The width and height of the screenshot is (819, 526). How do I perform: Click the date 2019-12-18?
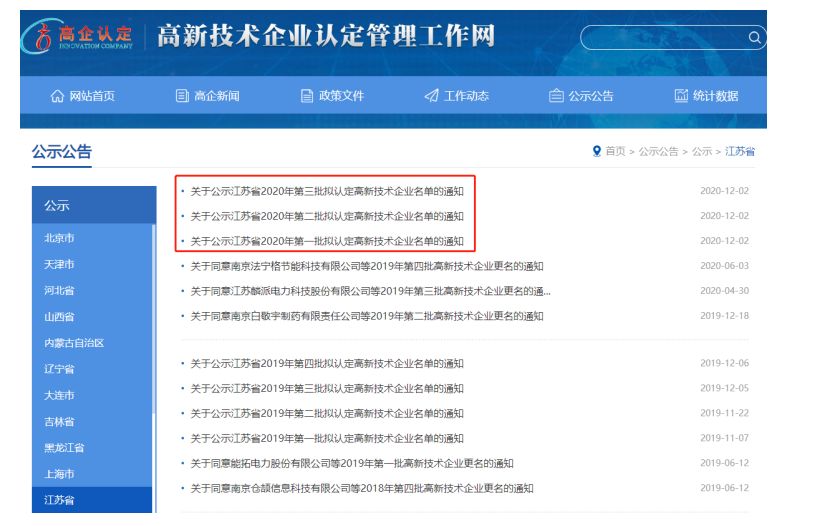point(724,315)
